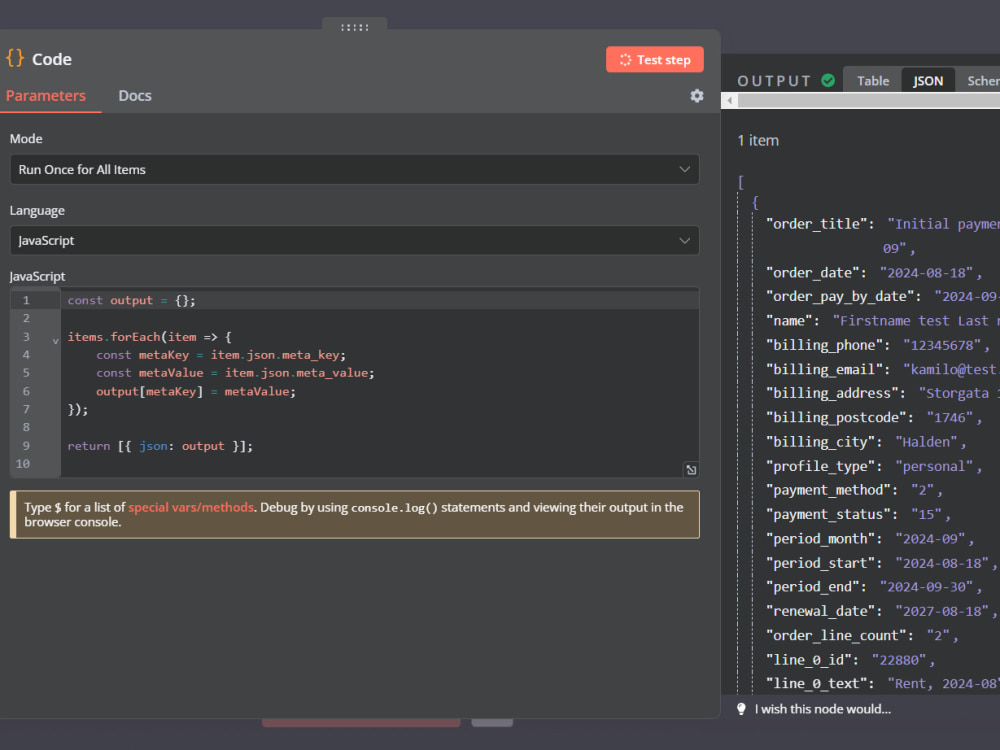Image resolution: width=1000 pixels, height=750 pixels.
Task: Grab the panel drag handle dots
Action: tap(355, 27)
